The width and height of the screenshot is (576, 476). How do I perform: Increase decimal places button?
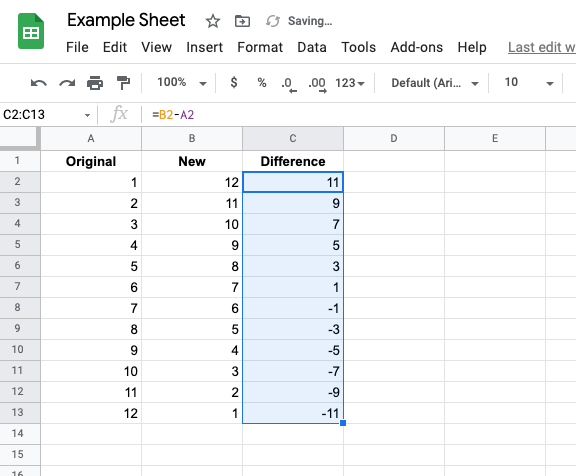point(317,84)
